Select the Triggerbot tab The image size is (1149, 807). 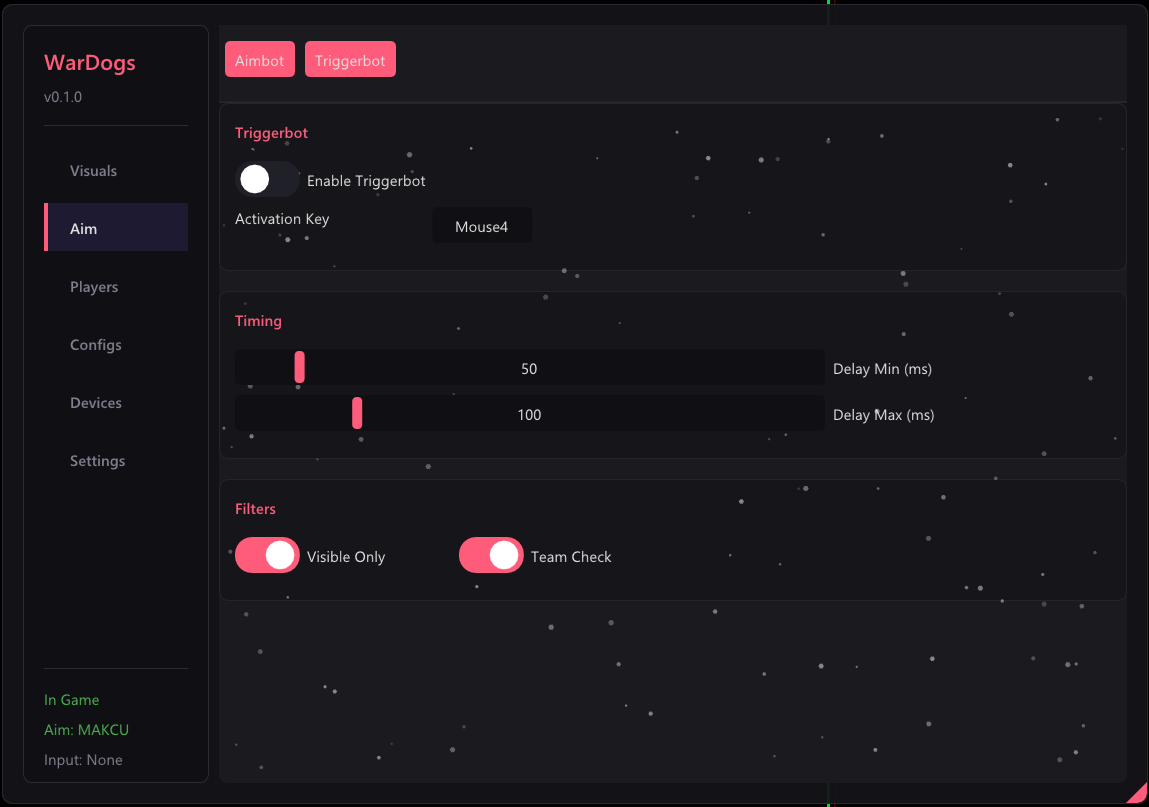(350, 59)
